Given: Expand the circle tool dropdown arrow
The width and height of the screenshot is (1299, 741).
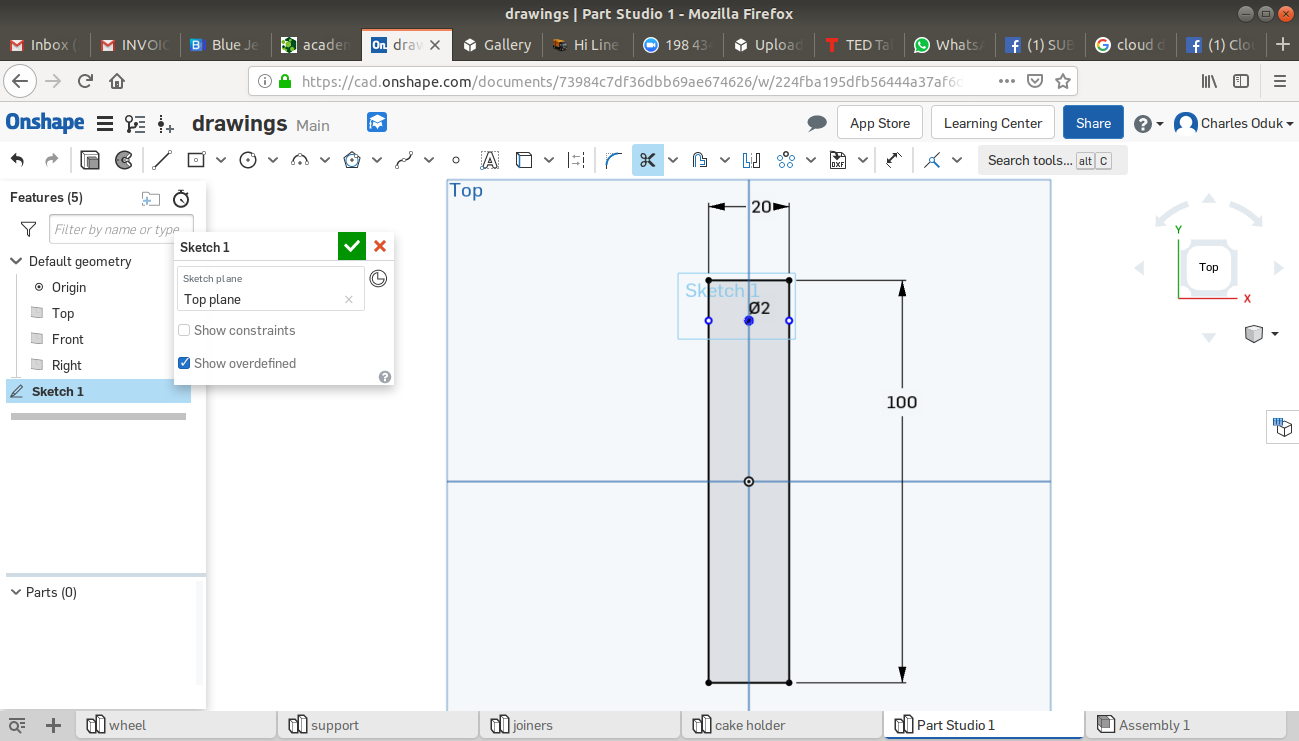Looking at the screenshot, I should 273,160.
